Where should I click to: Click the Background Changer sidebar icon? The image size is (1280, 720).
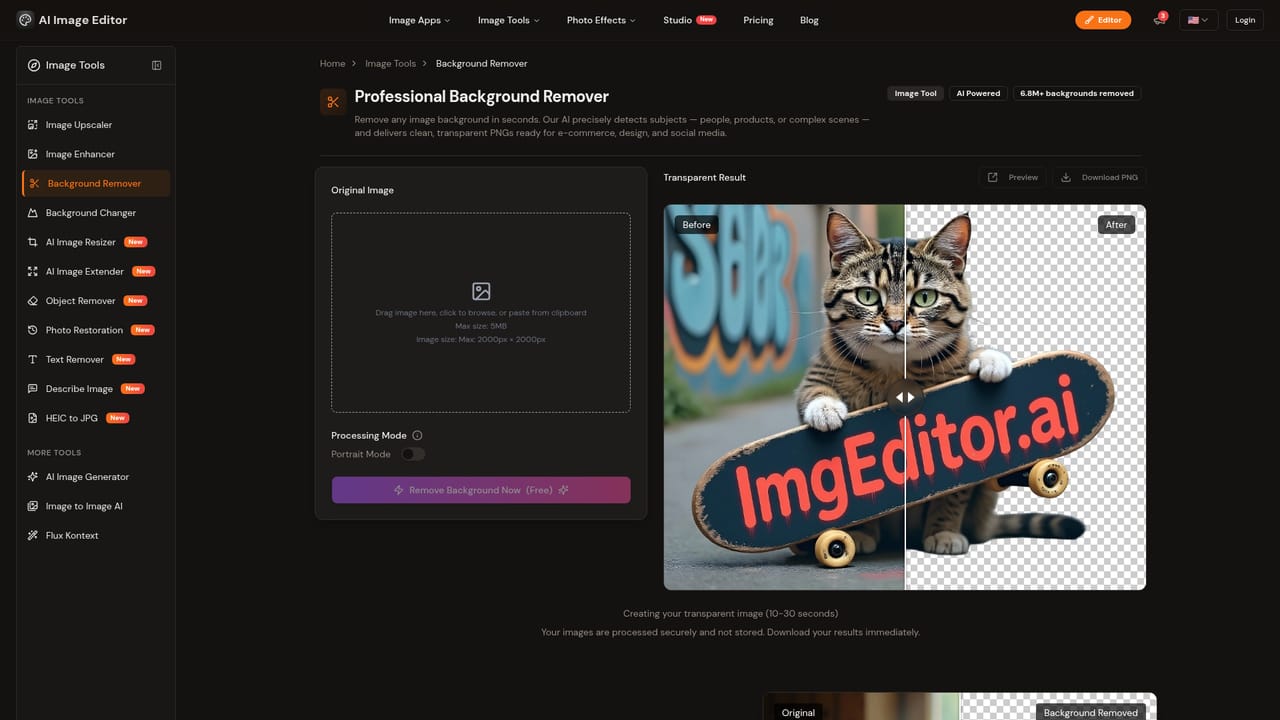click(x=34, y=213)
